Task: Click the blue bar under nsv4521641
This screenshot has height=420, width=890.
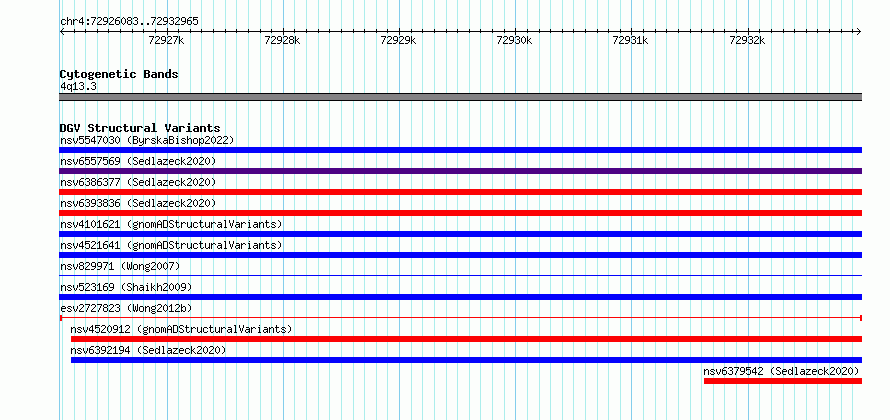Action: tap(460, 255)
